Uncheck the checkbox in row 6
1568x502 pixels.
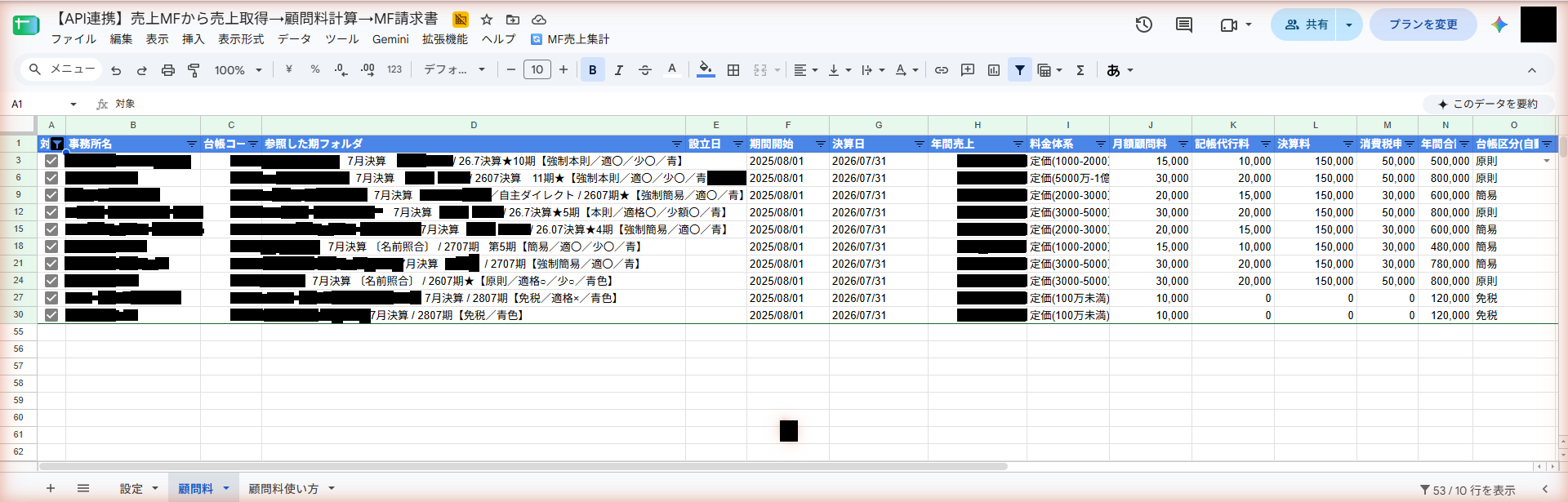51,178
